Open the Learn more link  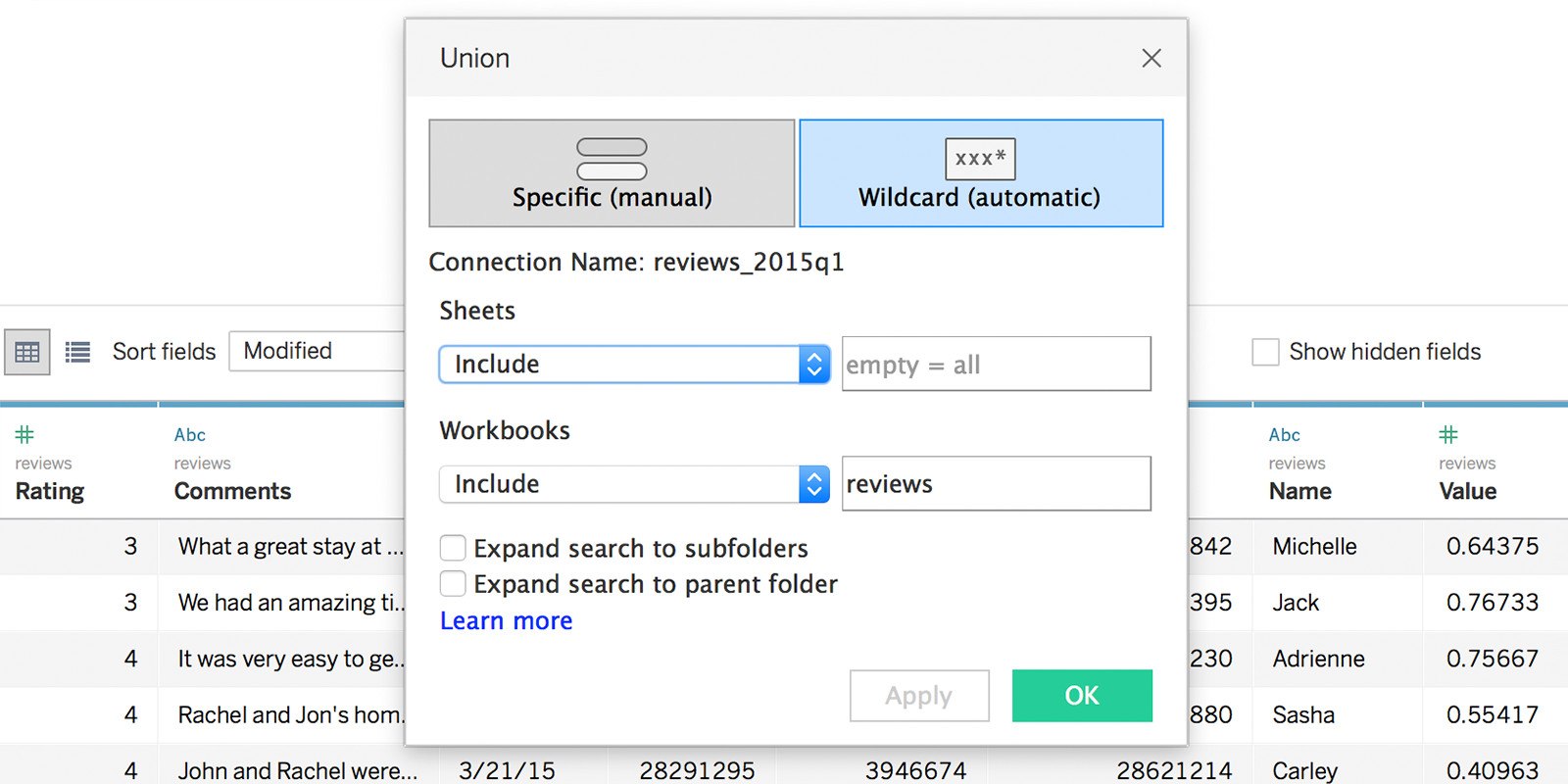click(506, 621)
